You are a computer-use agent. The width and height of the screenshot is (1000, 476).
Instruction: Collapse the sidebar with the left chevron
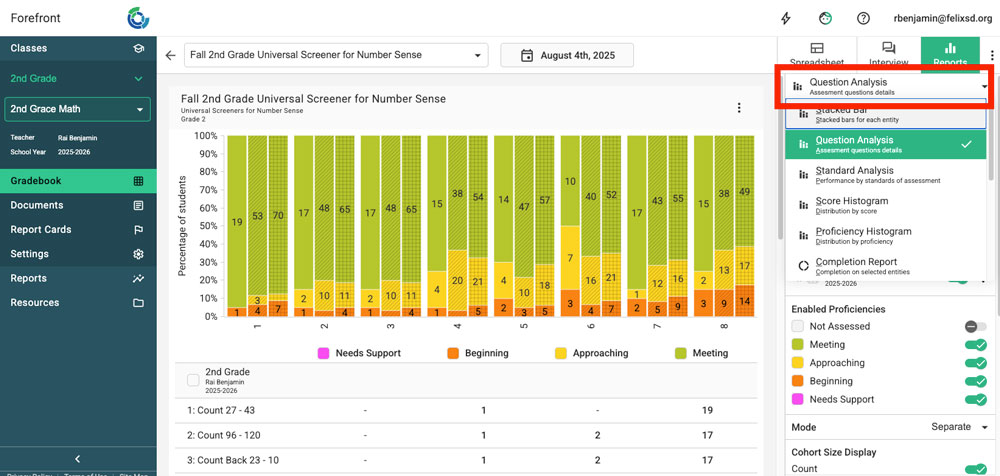[x=78, y=459]
